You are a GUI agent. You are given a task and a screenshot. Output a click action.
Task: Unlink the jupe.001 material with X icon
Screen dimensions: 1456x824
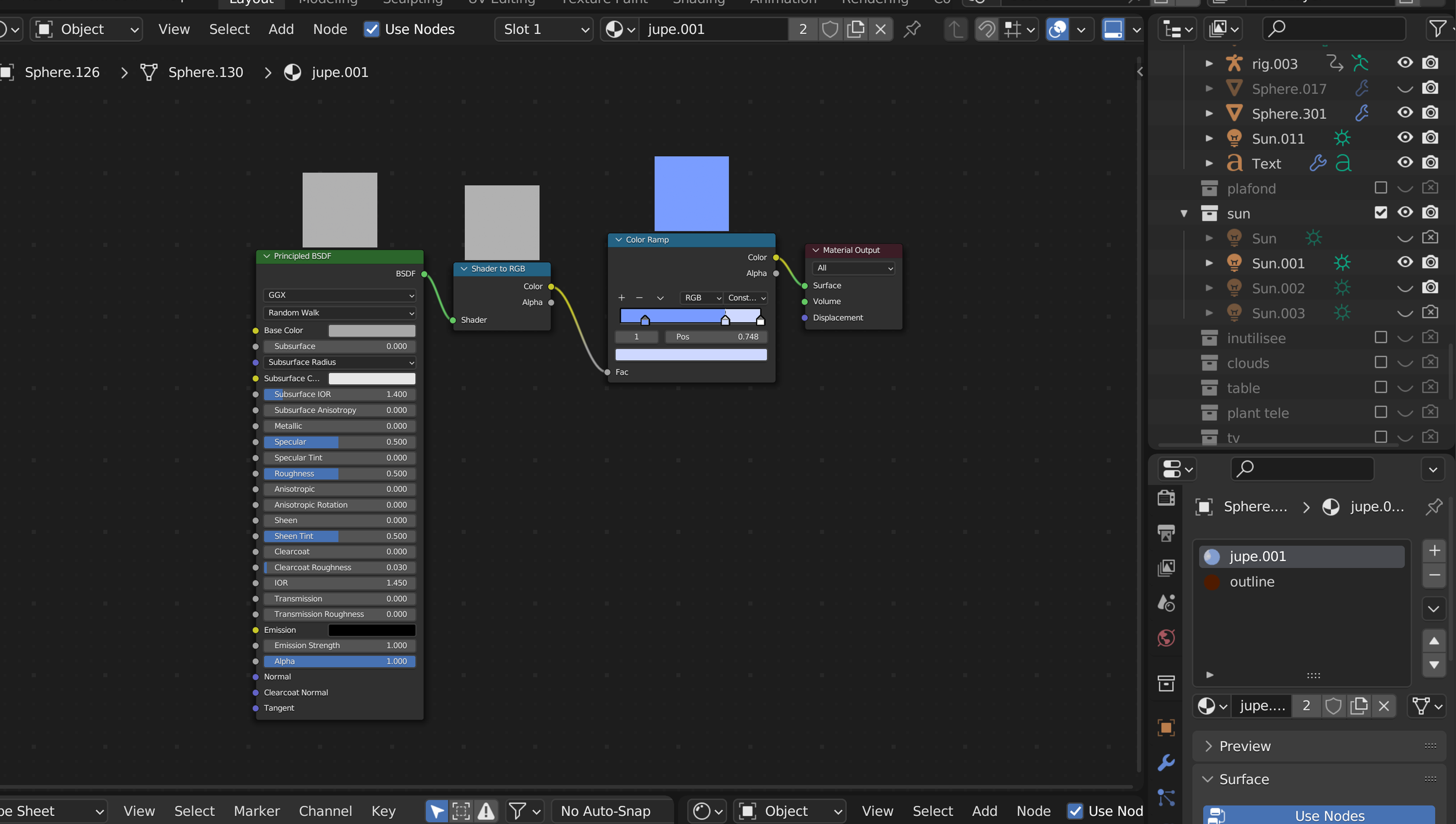[881, 29]
